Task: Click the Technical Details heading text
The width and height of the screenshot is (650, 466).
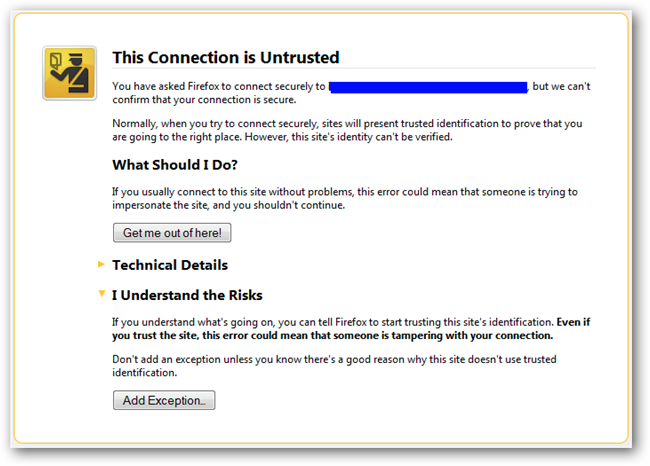Action: pos(170,265)
